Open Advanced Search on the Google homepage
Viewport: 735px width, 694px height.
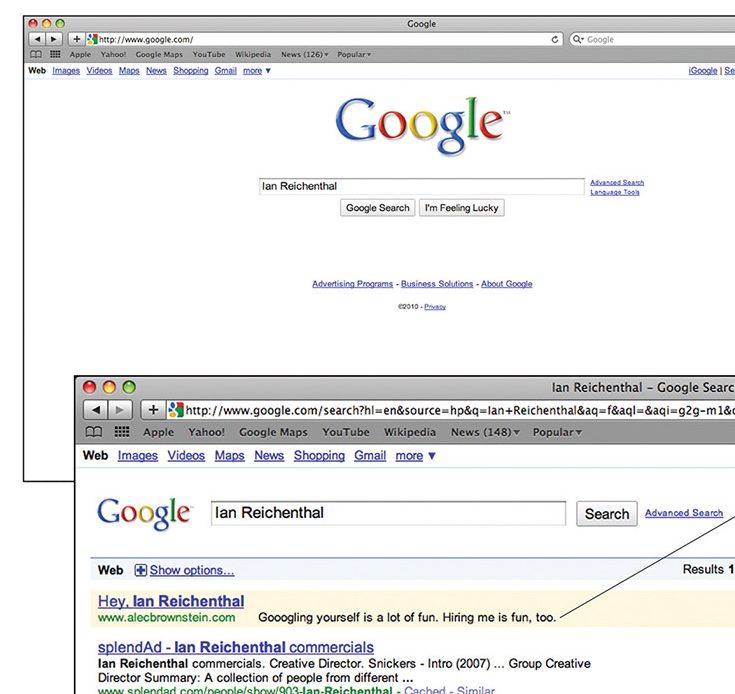tap(617, 182)
